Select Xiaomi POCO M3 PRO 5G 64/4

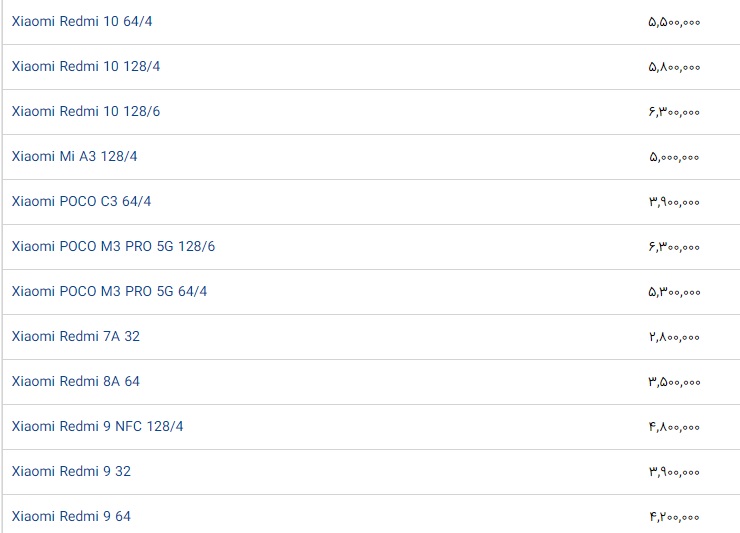[x=110, y=291]
